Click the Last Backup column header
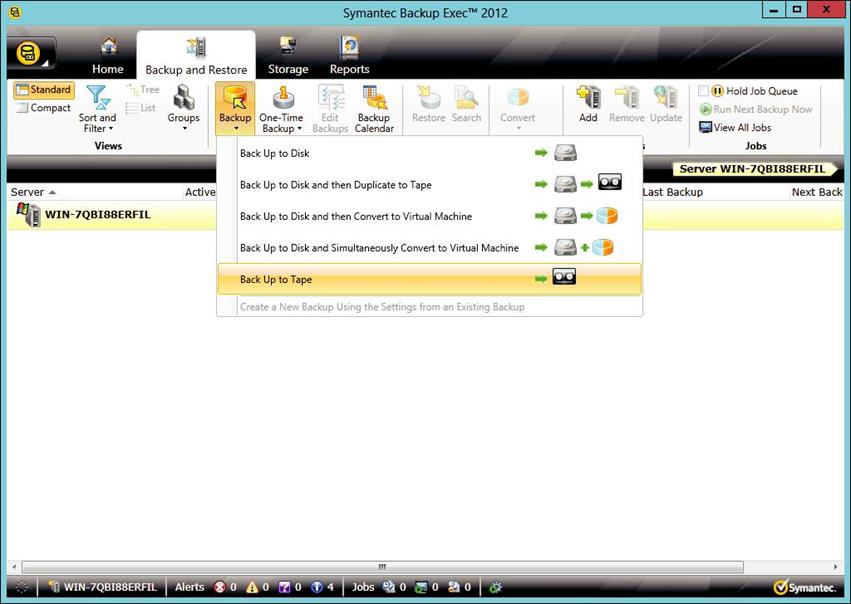 pyautogui.click(x=672, y=192)
